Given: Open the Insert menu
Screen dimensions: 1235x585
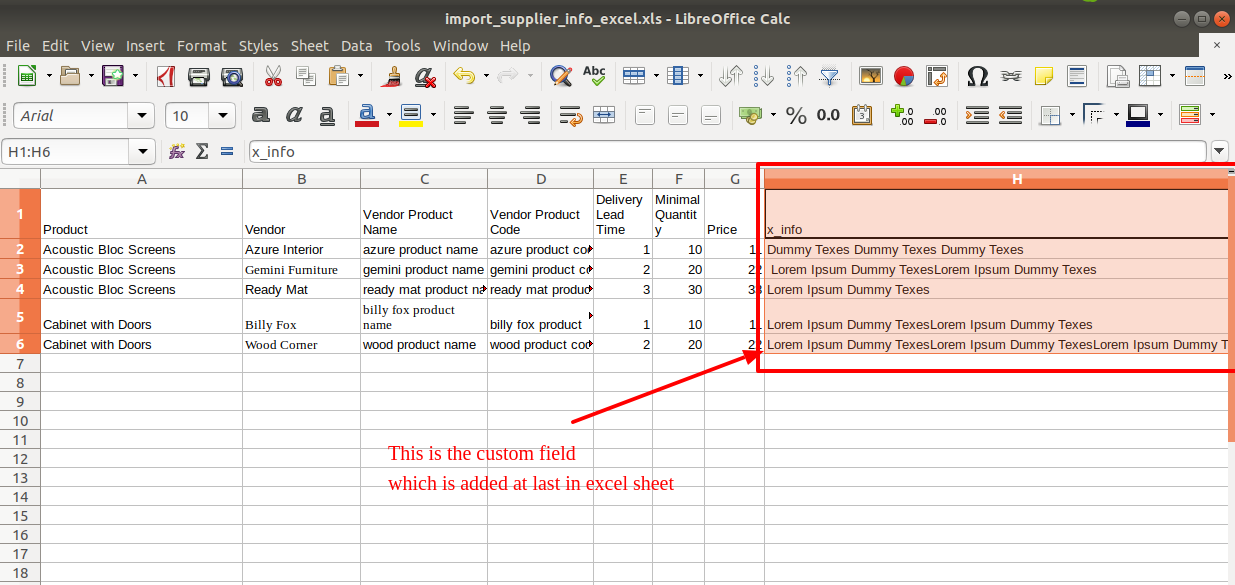Looking at the screenshot, I should [x=145, y=46].
